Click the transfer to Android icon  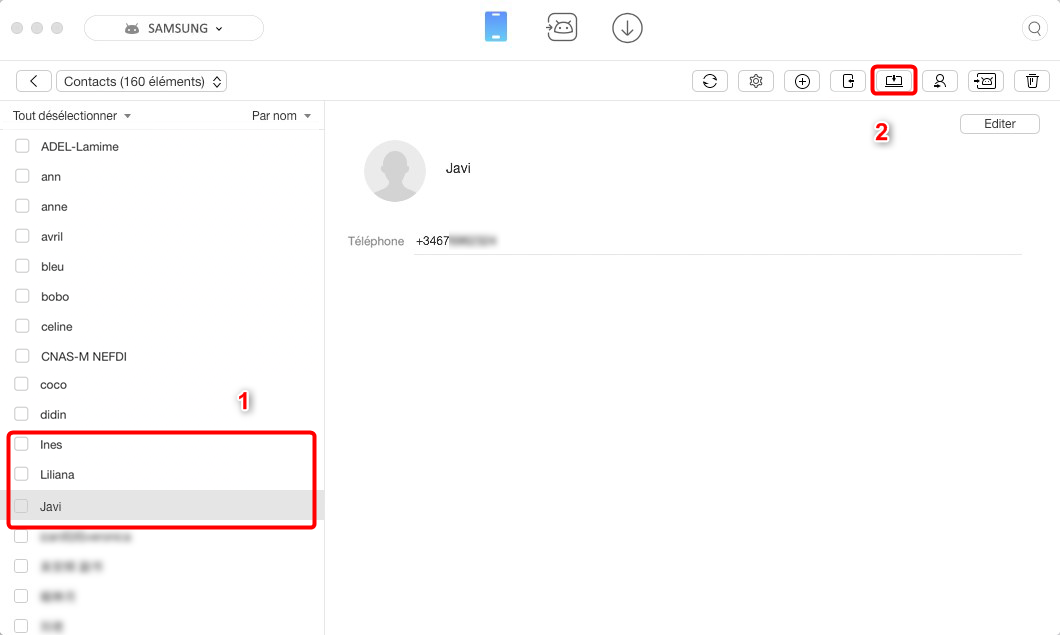[986, 80]
